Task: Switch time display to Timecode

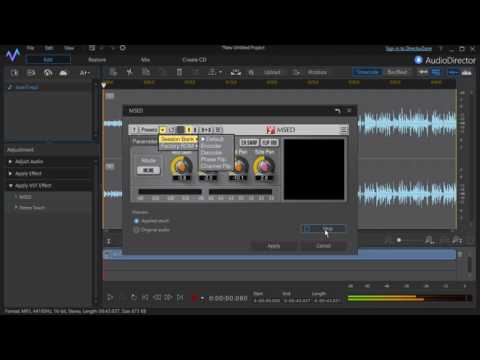Action: [367, 72]
